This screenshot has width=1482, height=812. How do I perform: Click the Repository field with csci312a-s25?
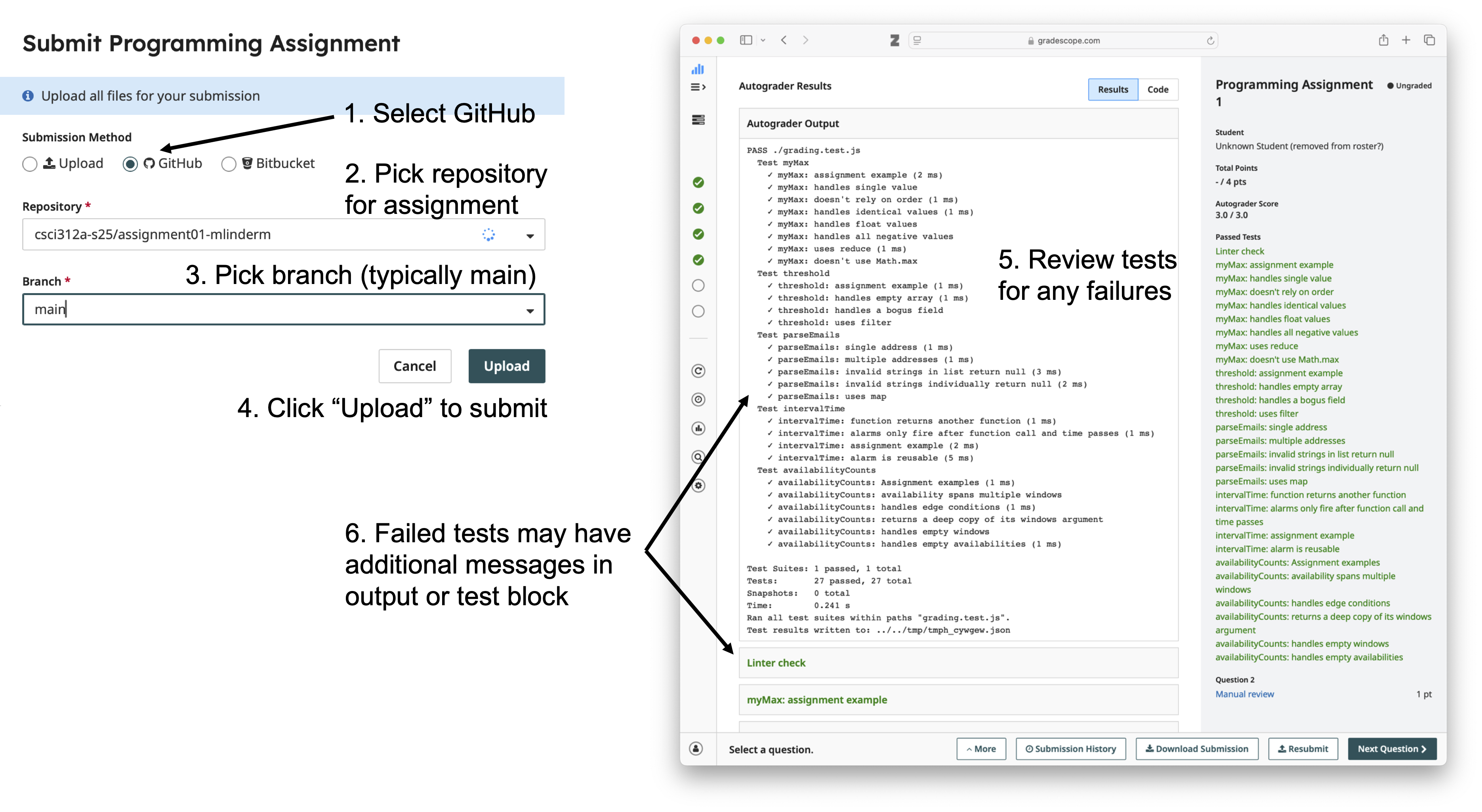click(284, 234)
